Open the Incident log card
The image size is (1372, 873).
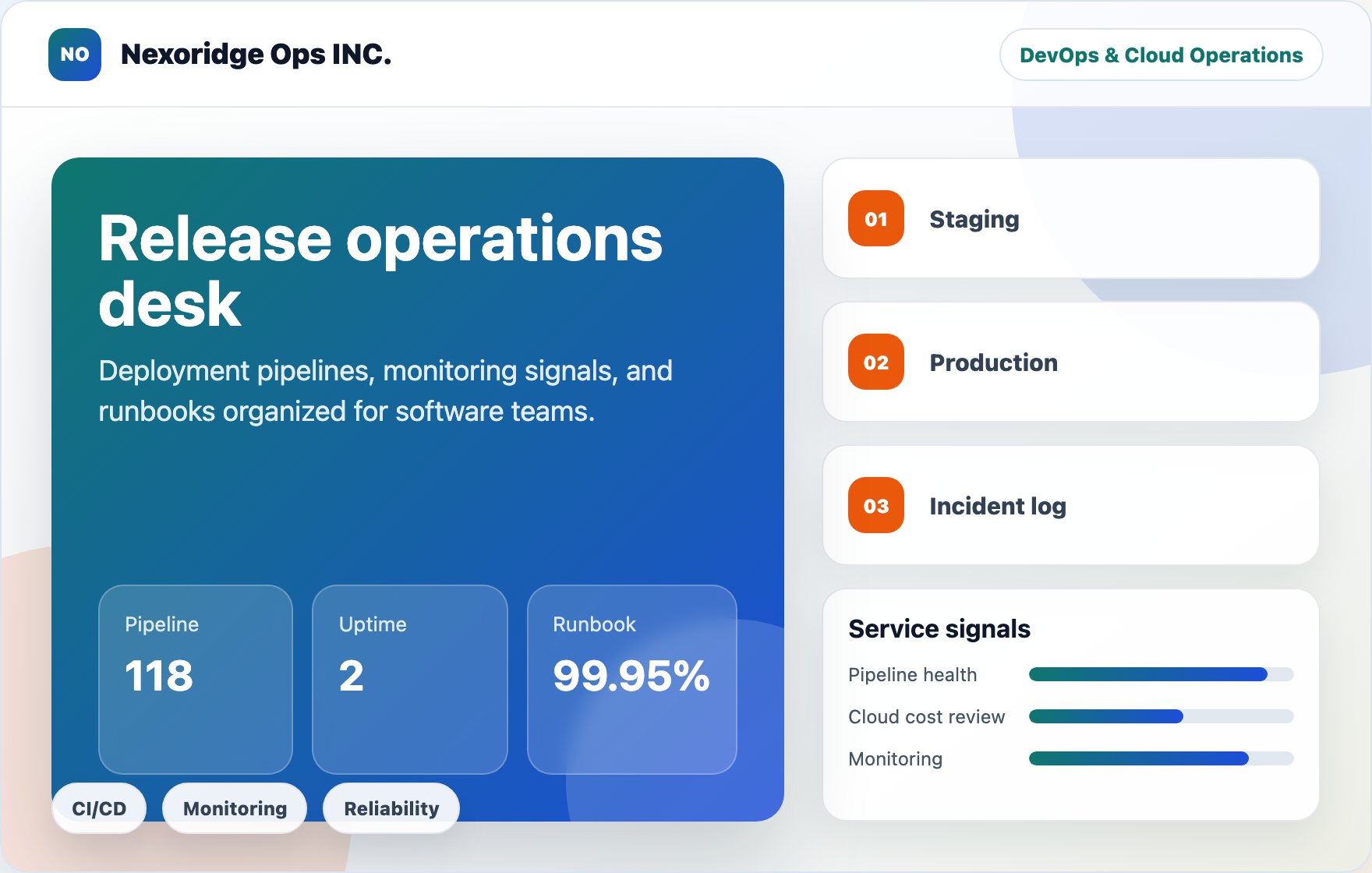point(1071,505)
